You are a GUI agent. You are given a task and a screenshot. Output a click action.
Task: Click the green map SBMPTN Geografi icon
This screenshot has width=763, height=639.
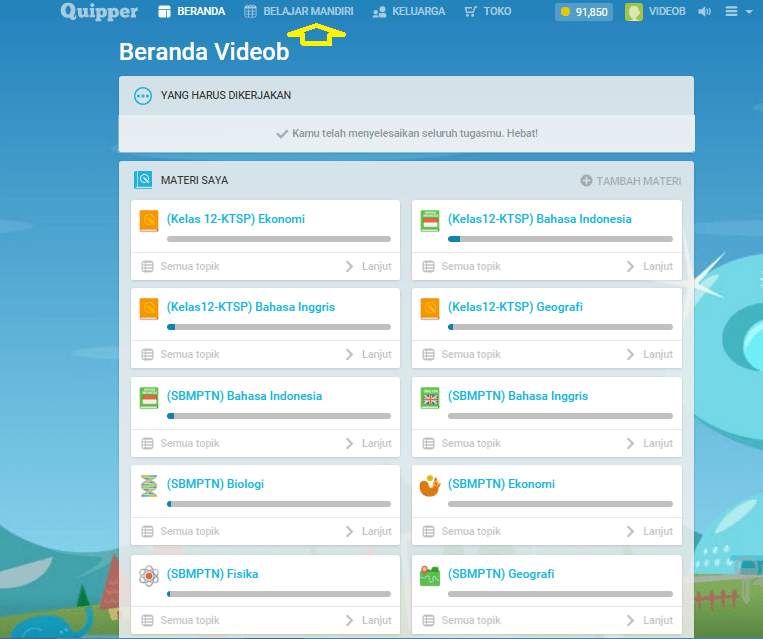point(430,576)
